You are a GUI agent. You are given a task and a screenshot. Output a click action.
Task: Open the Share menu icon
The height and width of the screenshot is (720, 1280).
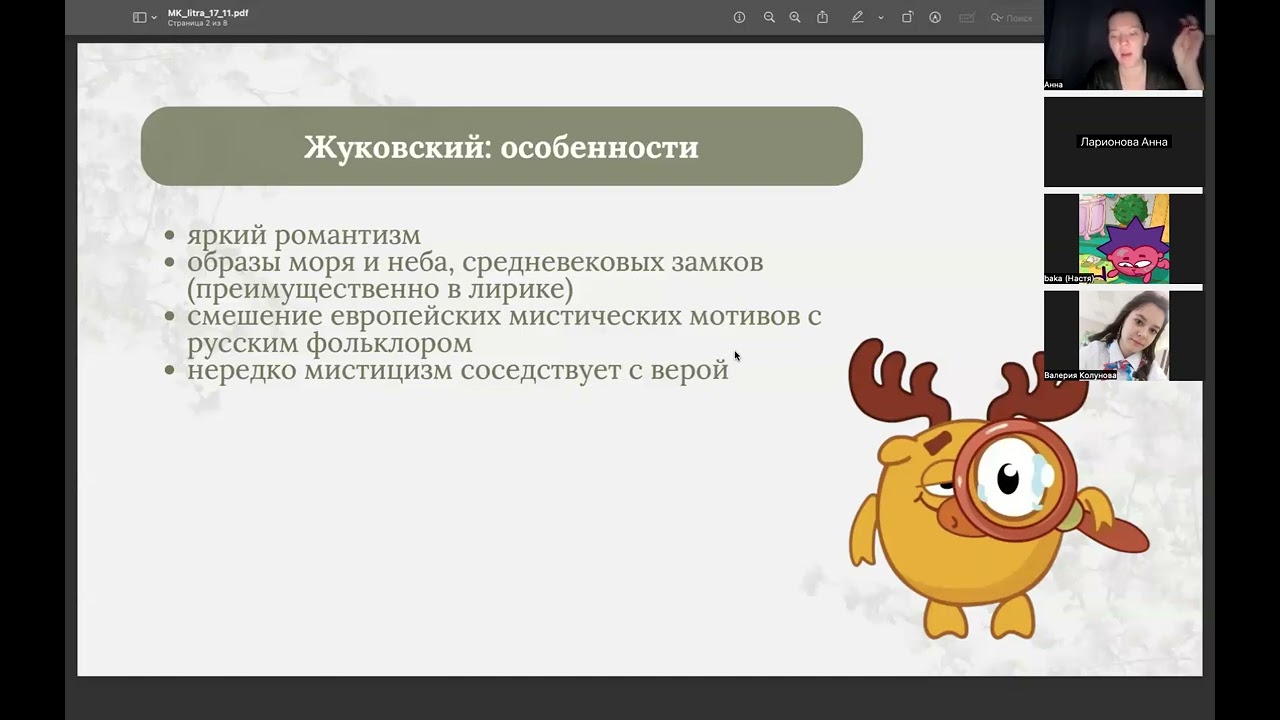click(x=823, y=17)
